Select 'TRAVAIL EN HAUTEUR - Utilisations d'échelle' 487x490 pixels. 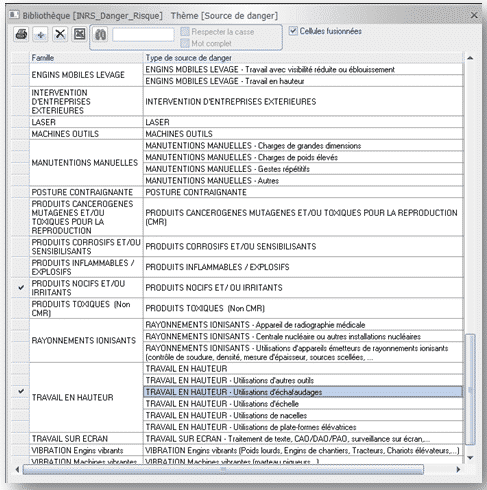click(x=303, y=404)
